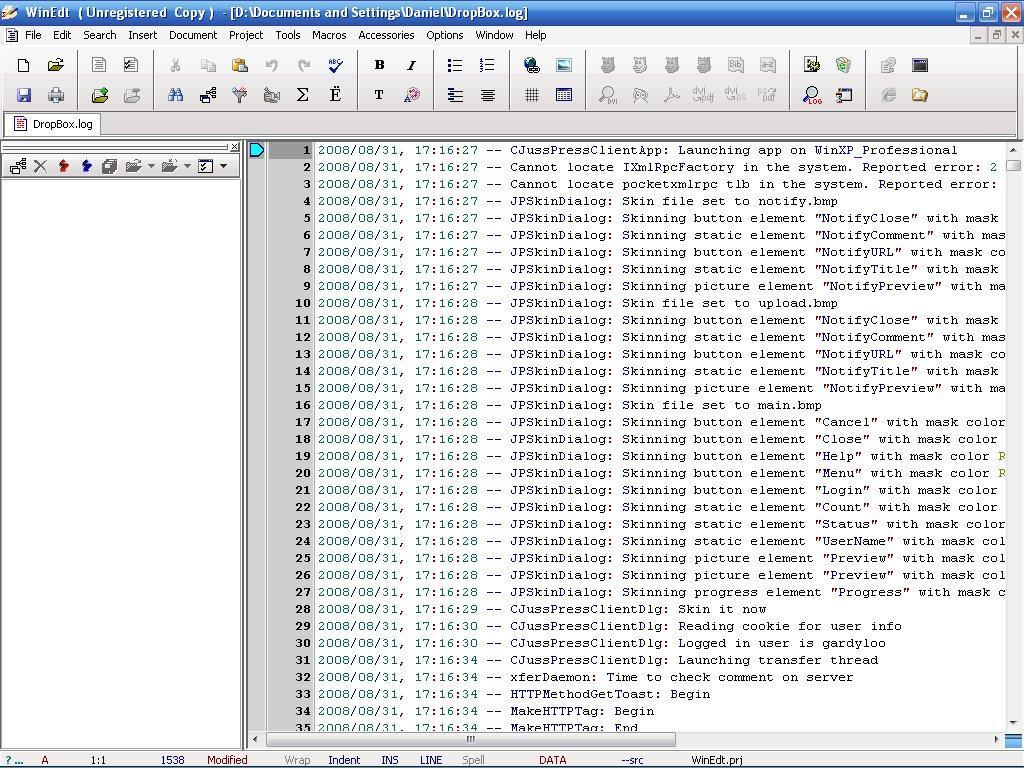The width and height of the screenshot is (1024, 768).
Task: Click the --src label in the status bar
Action: (x=632, y=760)
